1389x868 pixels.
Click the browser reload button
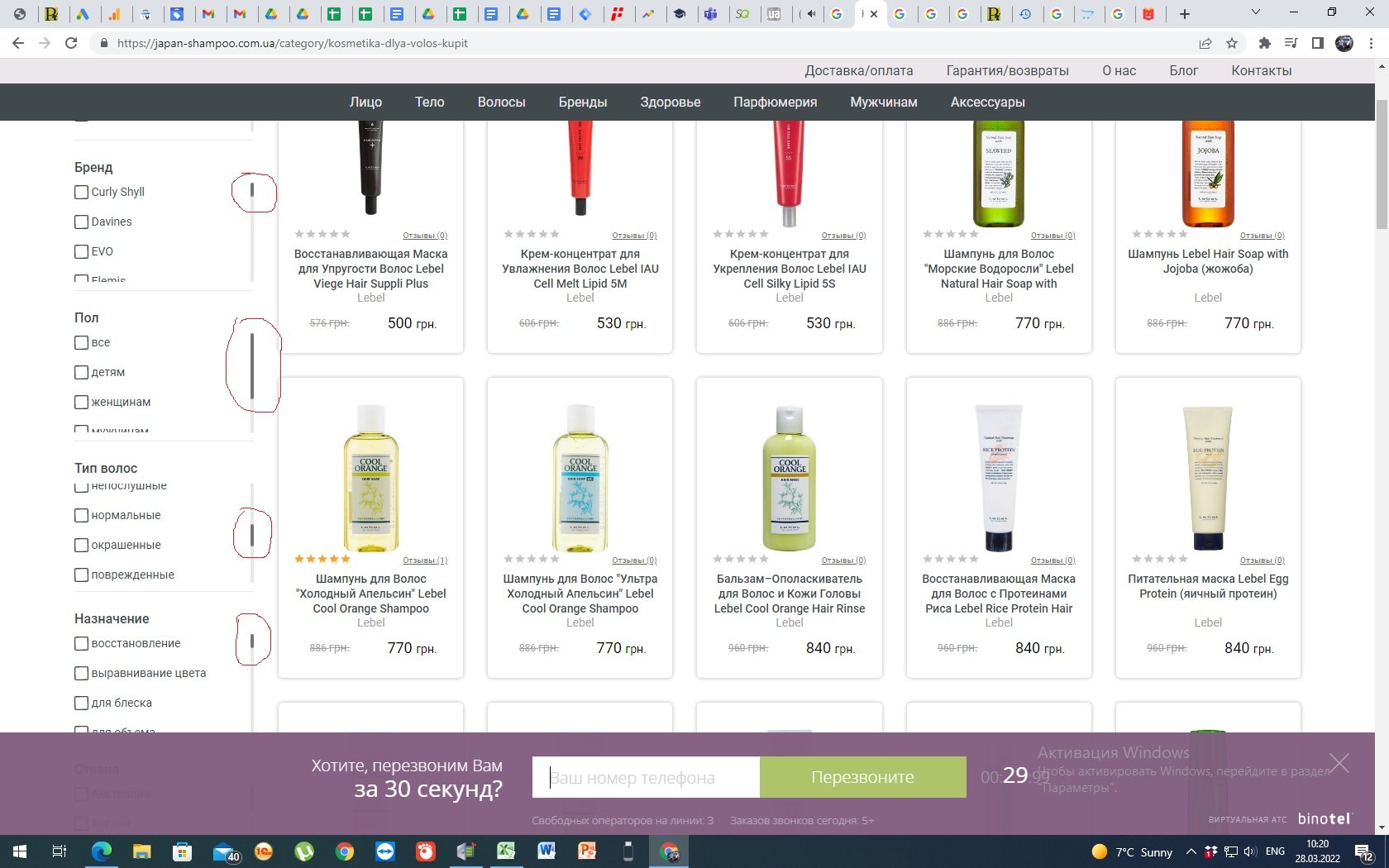pos(71,43)
